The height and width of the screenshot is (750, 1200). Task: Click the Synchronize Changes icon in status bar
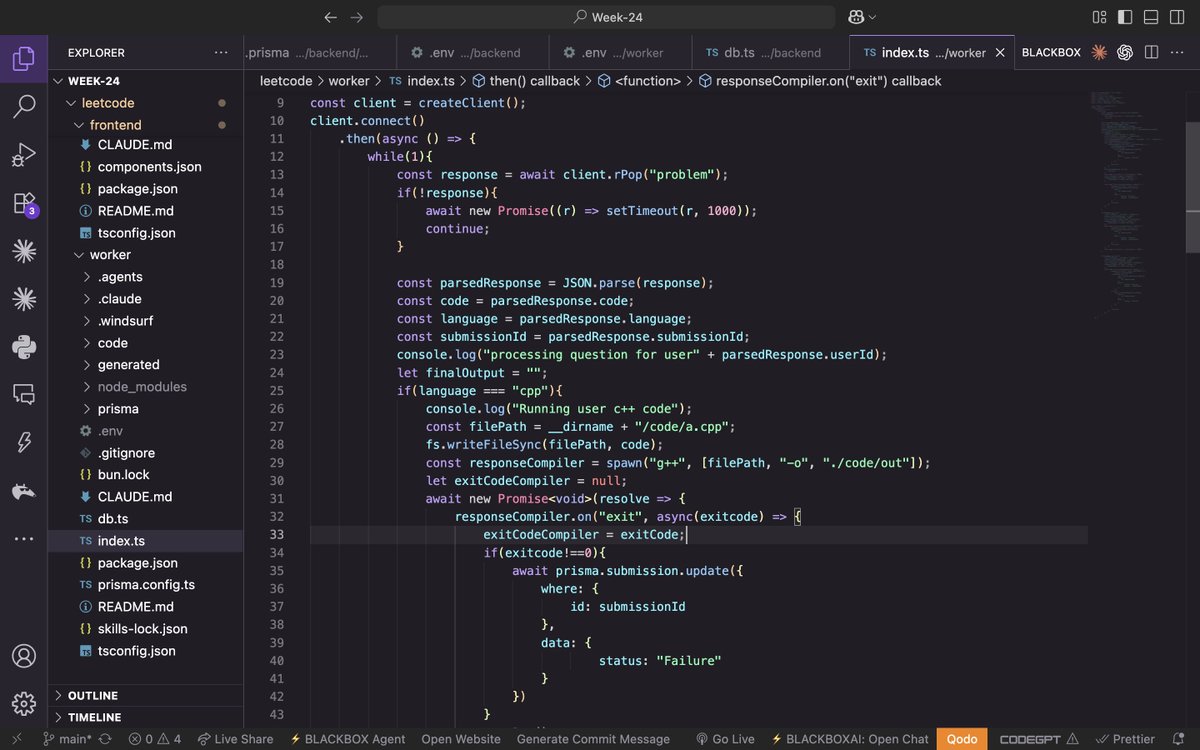[105, 739]
